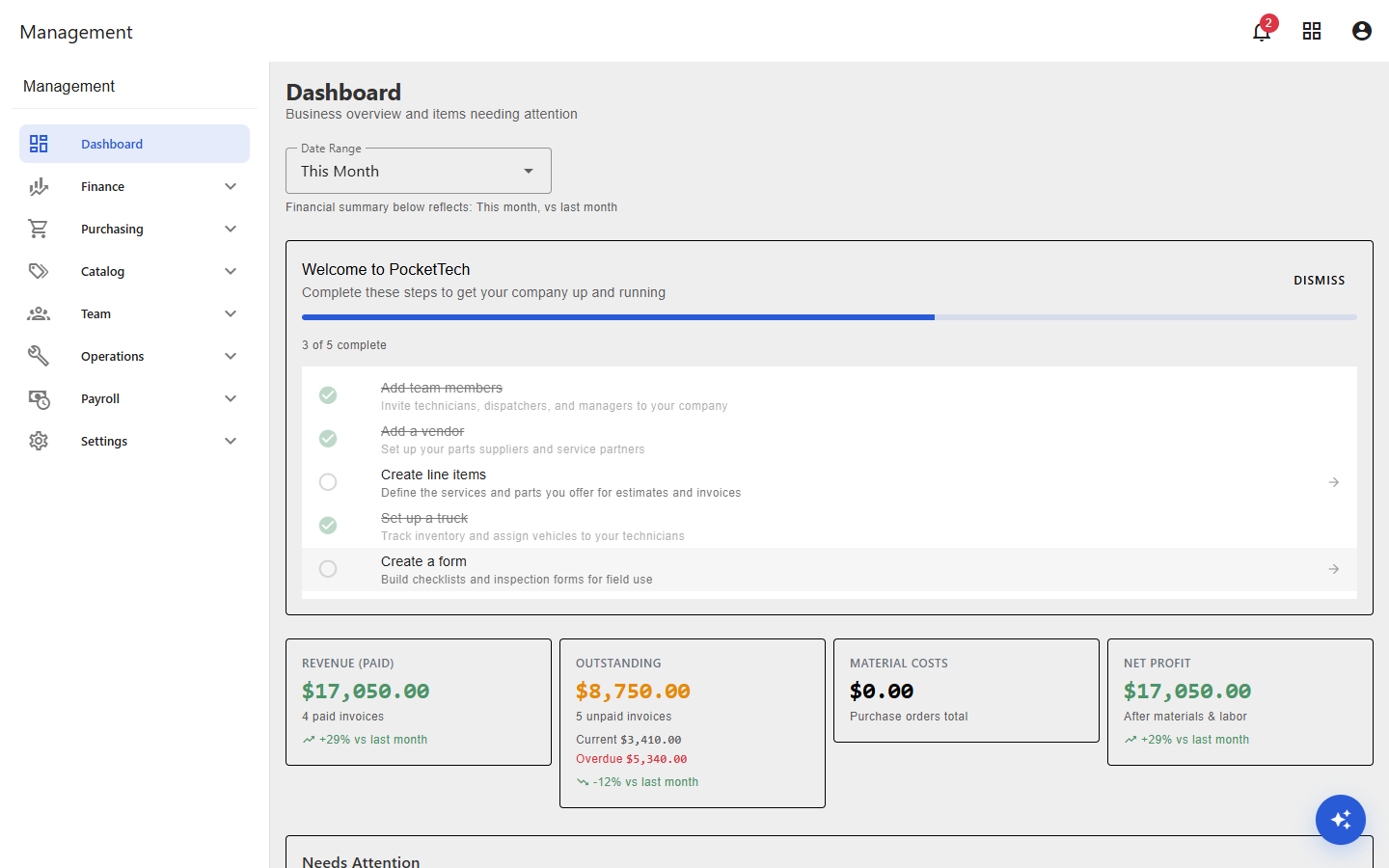Toggle the Set up a truck checkmark

pos(328,526)
